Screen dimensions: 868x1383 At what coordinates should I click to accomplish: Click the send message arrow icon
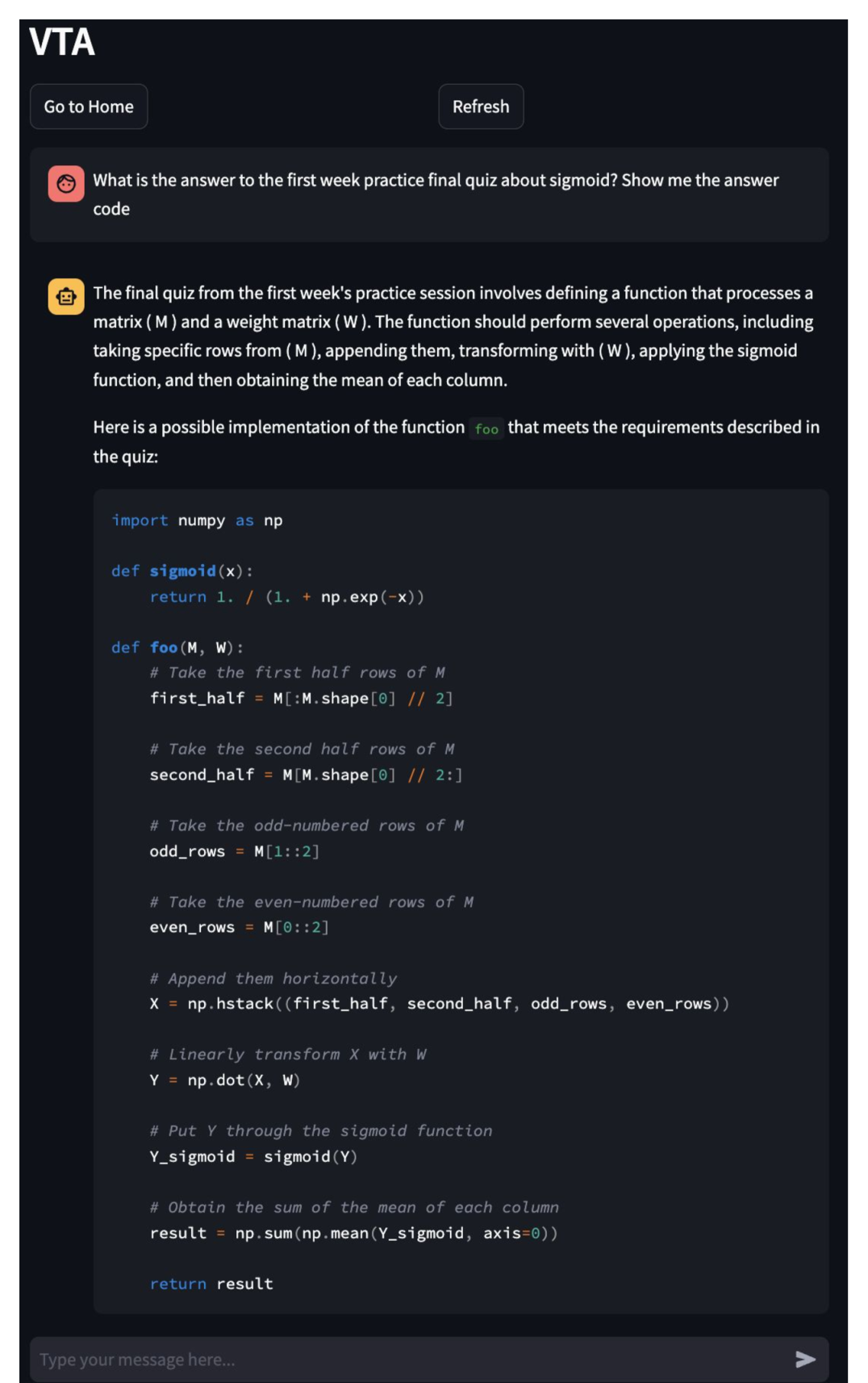804,1360
